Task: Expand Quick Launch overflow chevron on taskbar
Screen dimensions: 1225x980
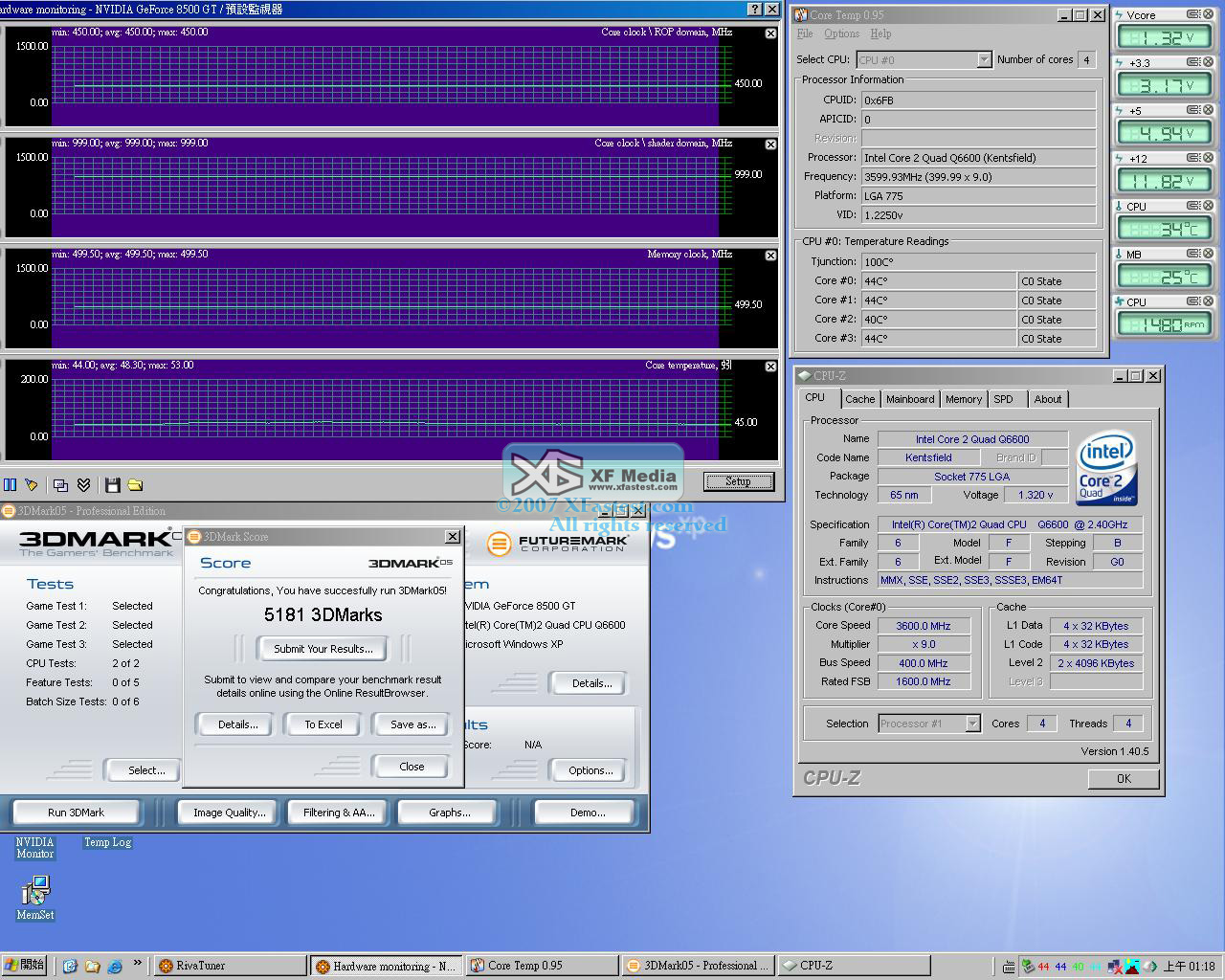Action: tap(137, 964)
